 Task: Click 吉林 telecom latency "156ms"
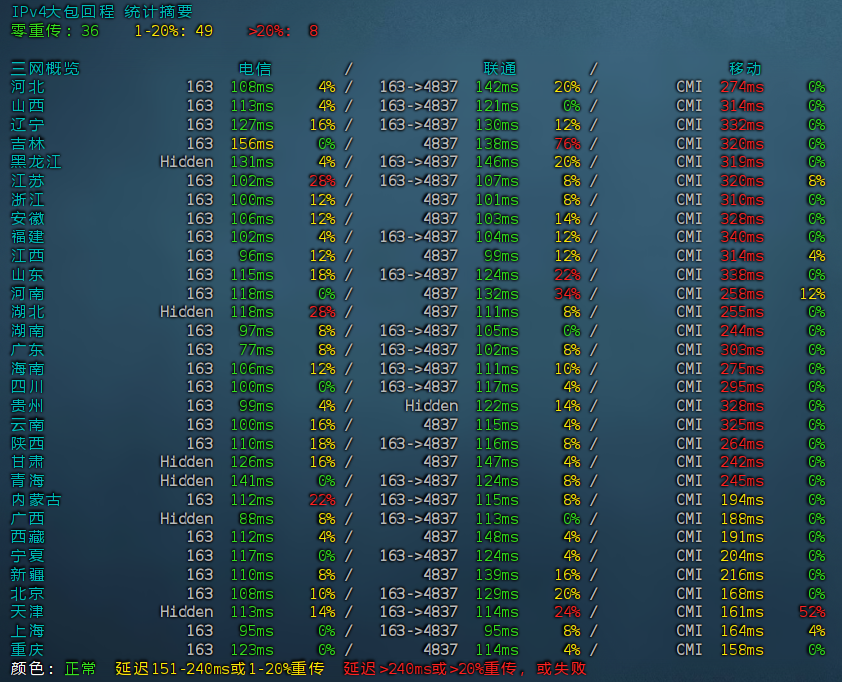tap(252, 143)
